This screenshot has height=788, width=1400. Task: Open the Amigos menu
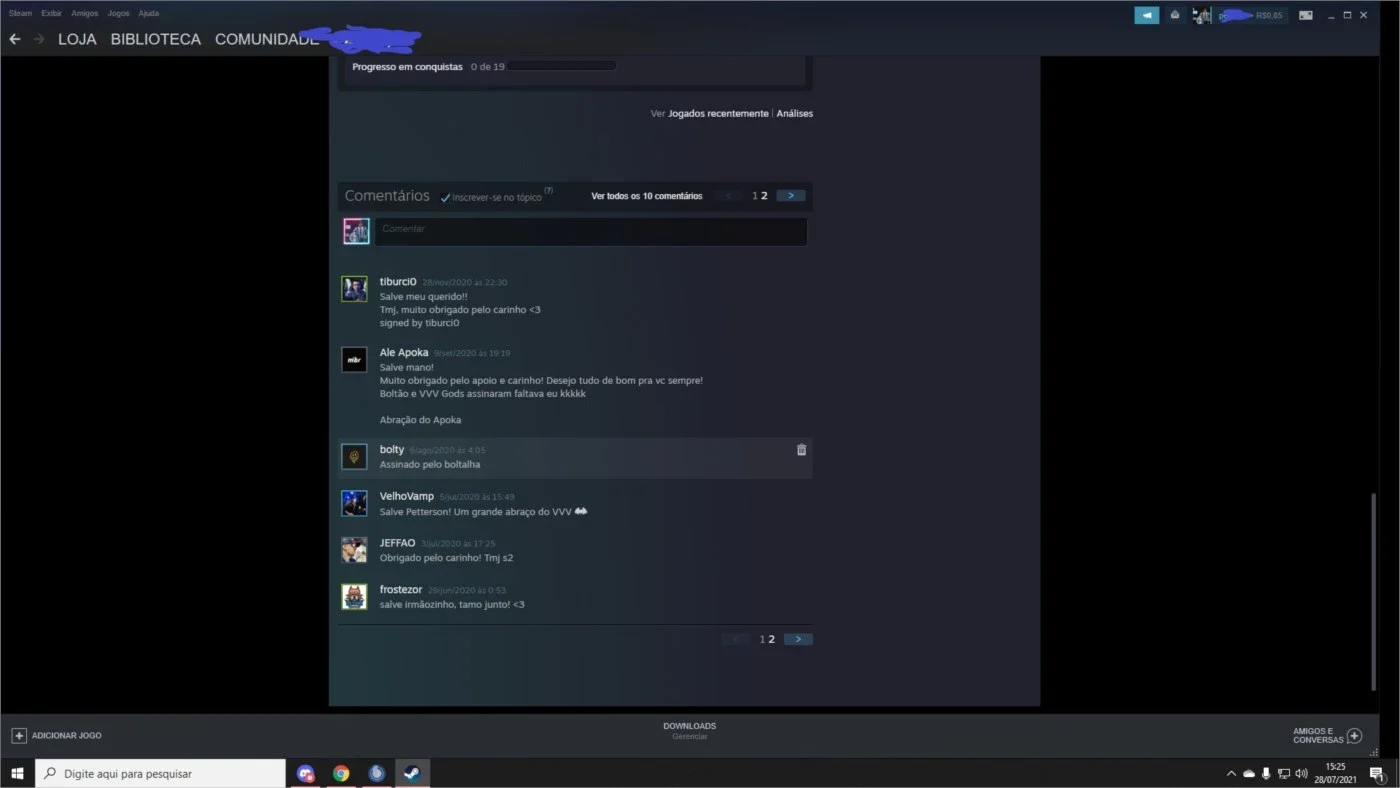[x=85, y=14]
